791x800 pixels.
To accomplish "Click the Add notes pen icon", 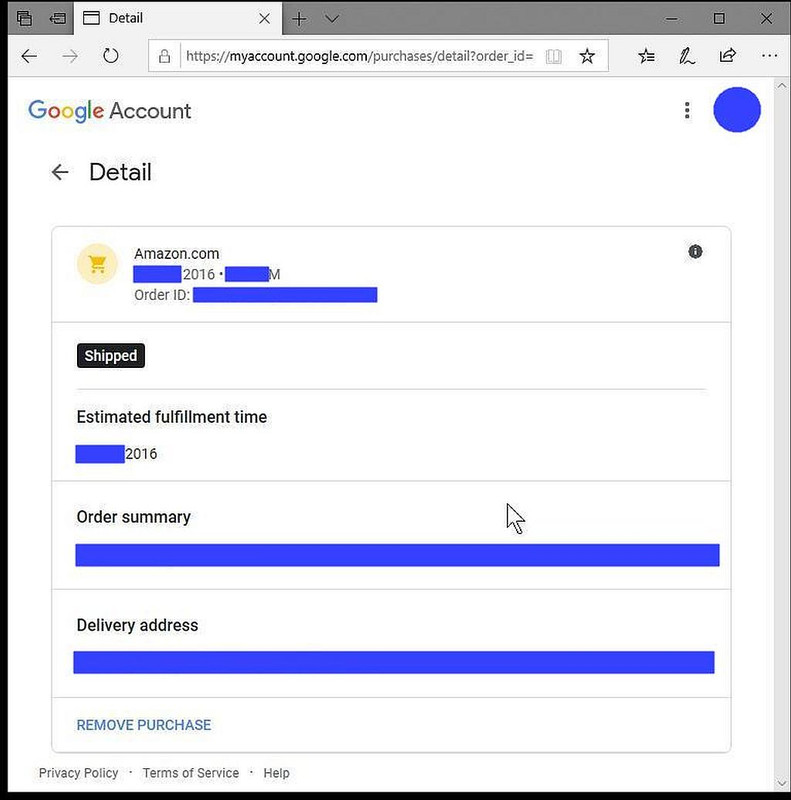I will pyautogui.click(x=687, y=56).
